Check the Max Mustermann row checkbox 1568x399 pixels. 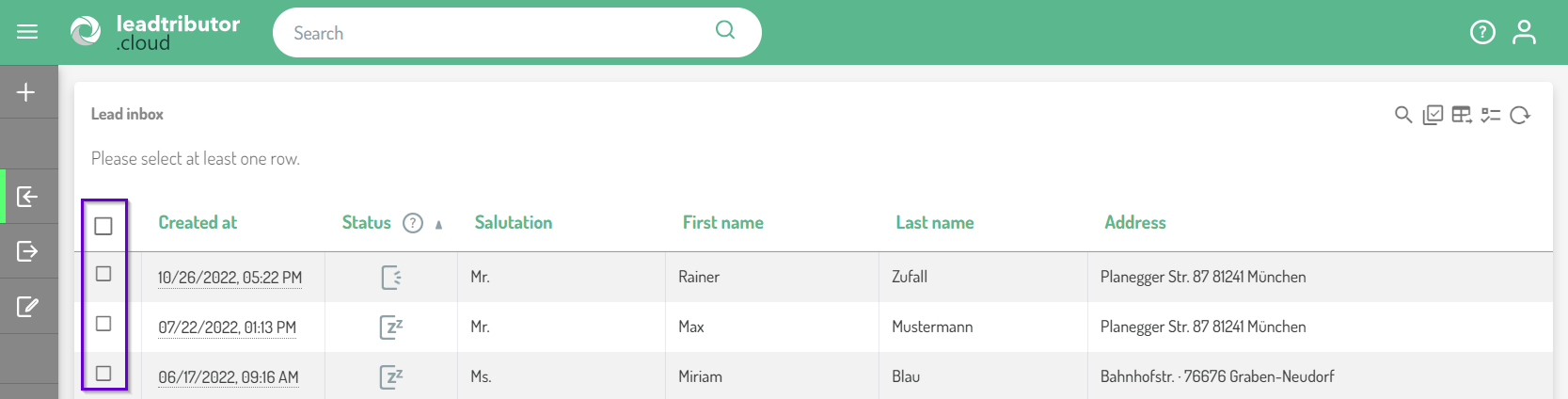103,324
